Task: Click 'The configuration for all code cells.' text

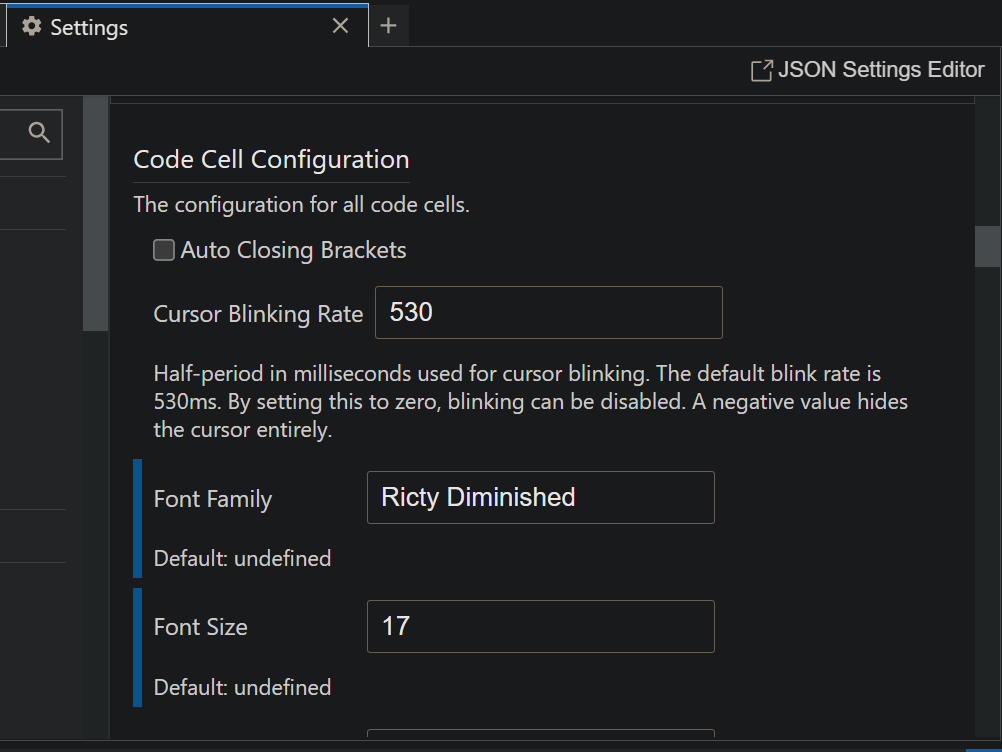Action: [x=302, y=204]
